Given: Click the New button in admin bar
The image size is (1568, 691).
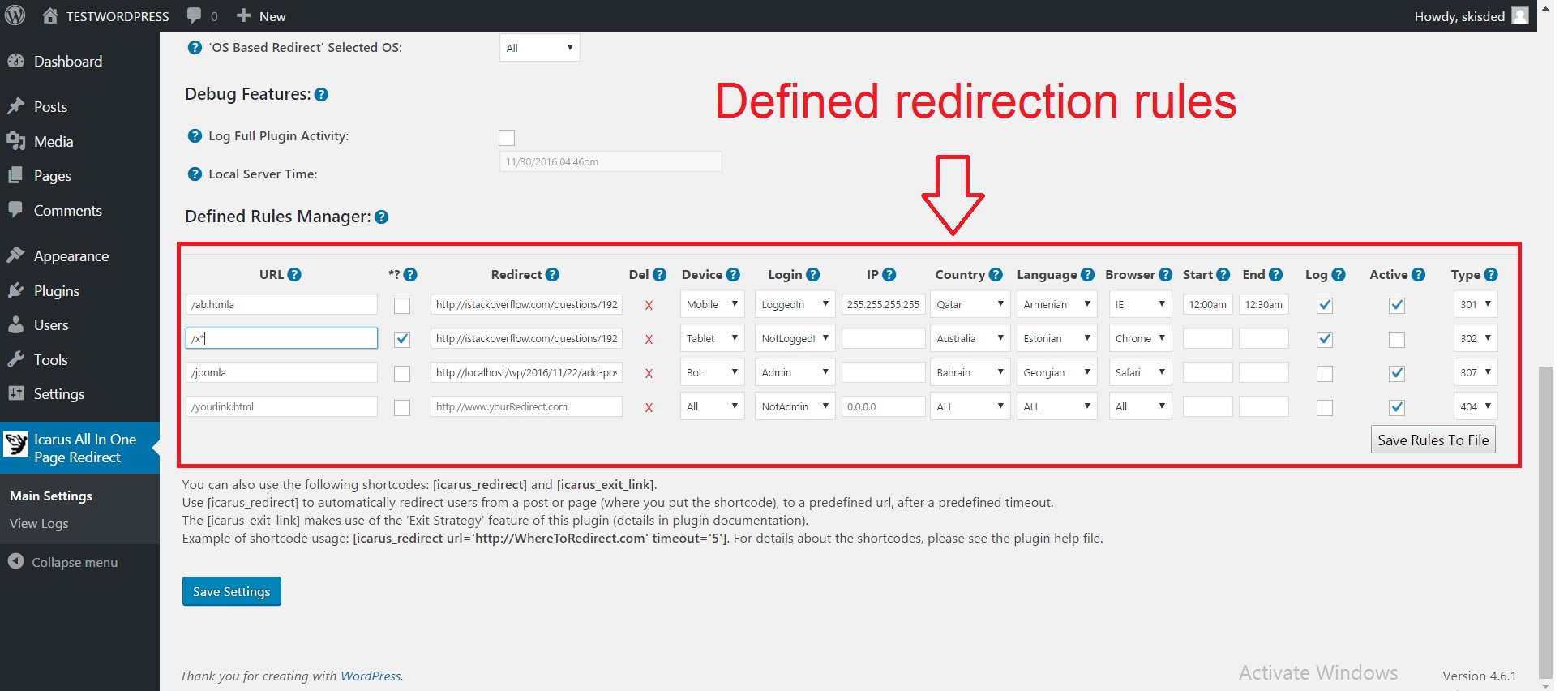Looking at the screenshot, I should click(261, 16).
